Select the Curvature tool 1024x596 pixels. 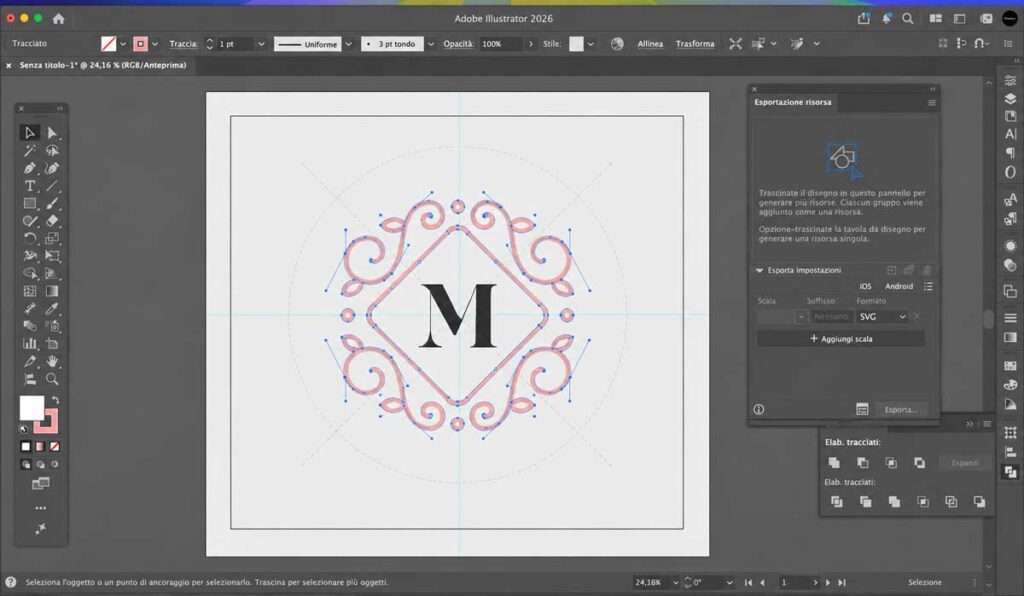tap(52, 168)
